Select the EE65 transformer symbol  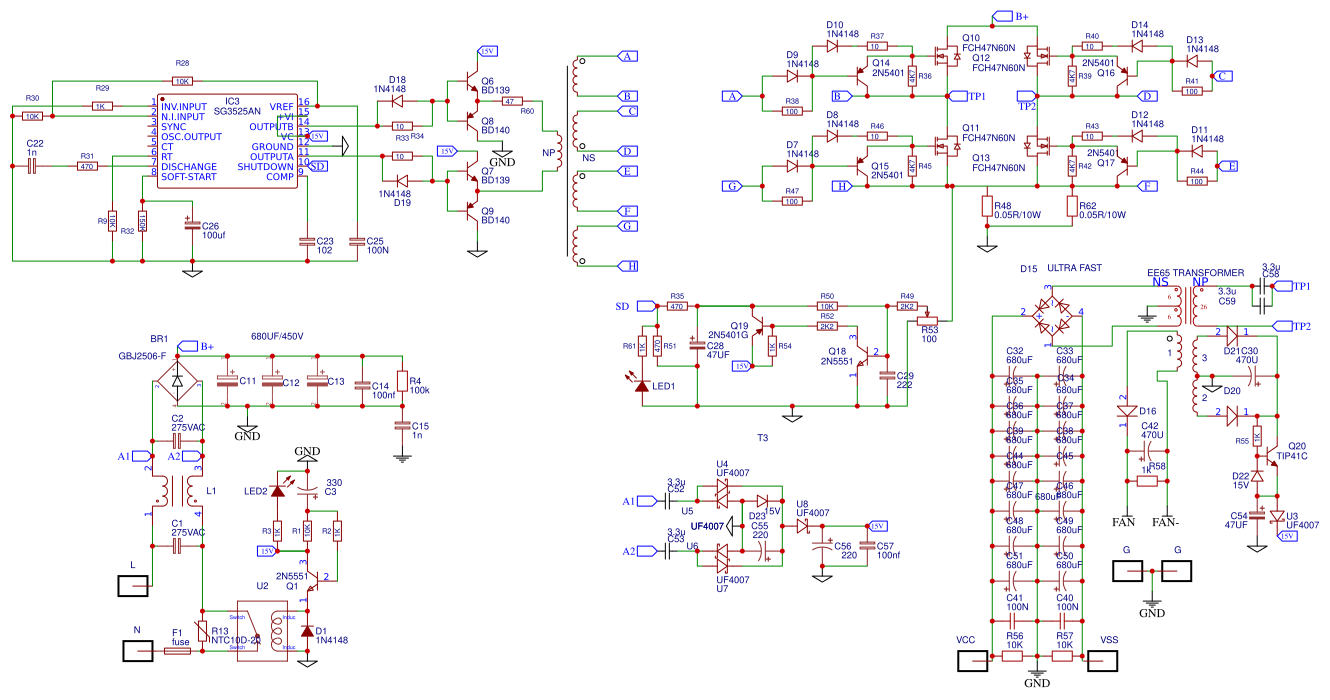tap(1190, 305)
